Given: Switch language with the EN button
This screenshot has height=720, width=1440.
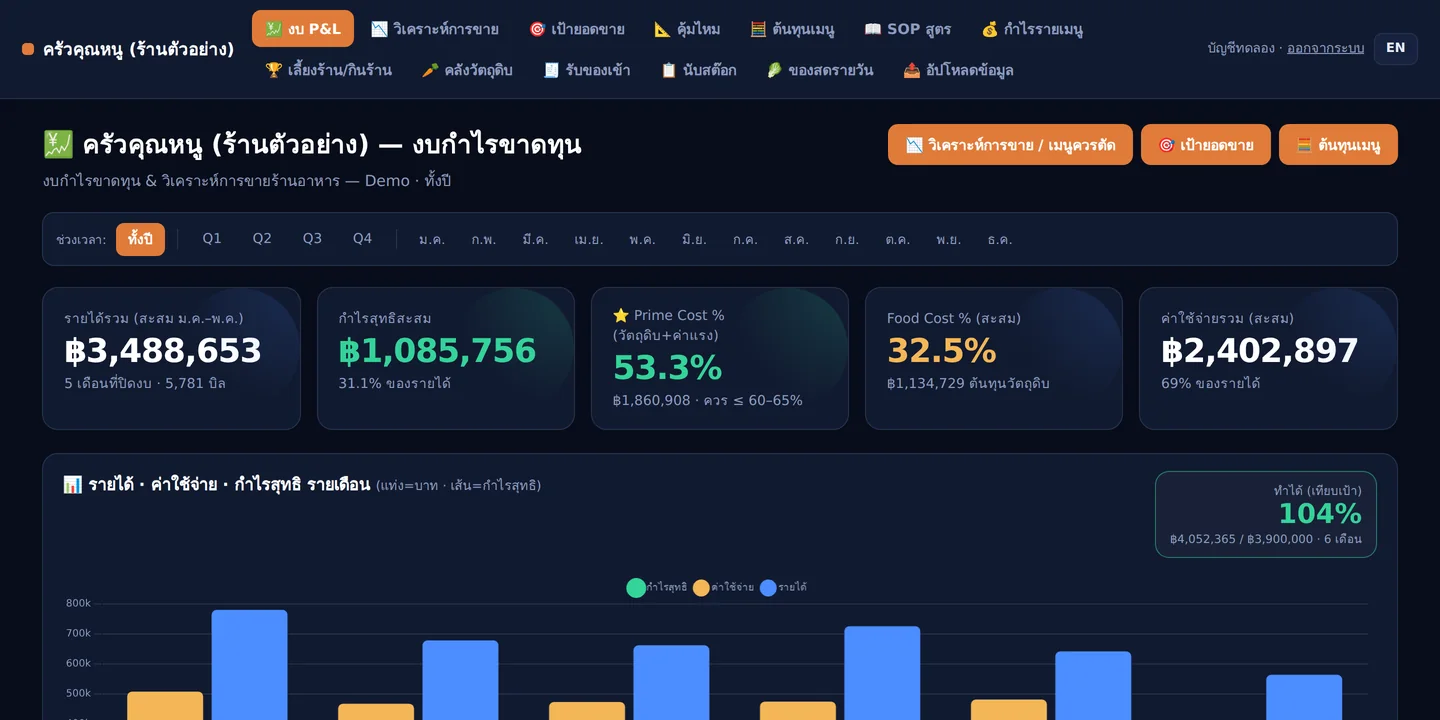Looking at the screenshot, I should click(x=1396, y=48).
